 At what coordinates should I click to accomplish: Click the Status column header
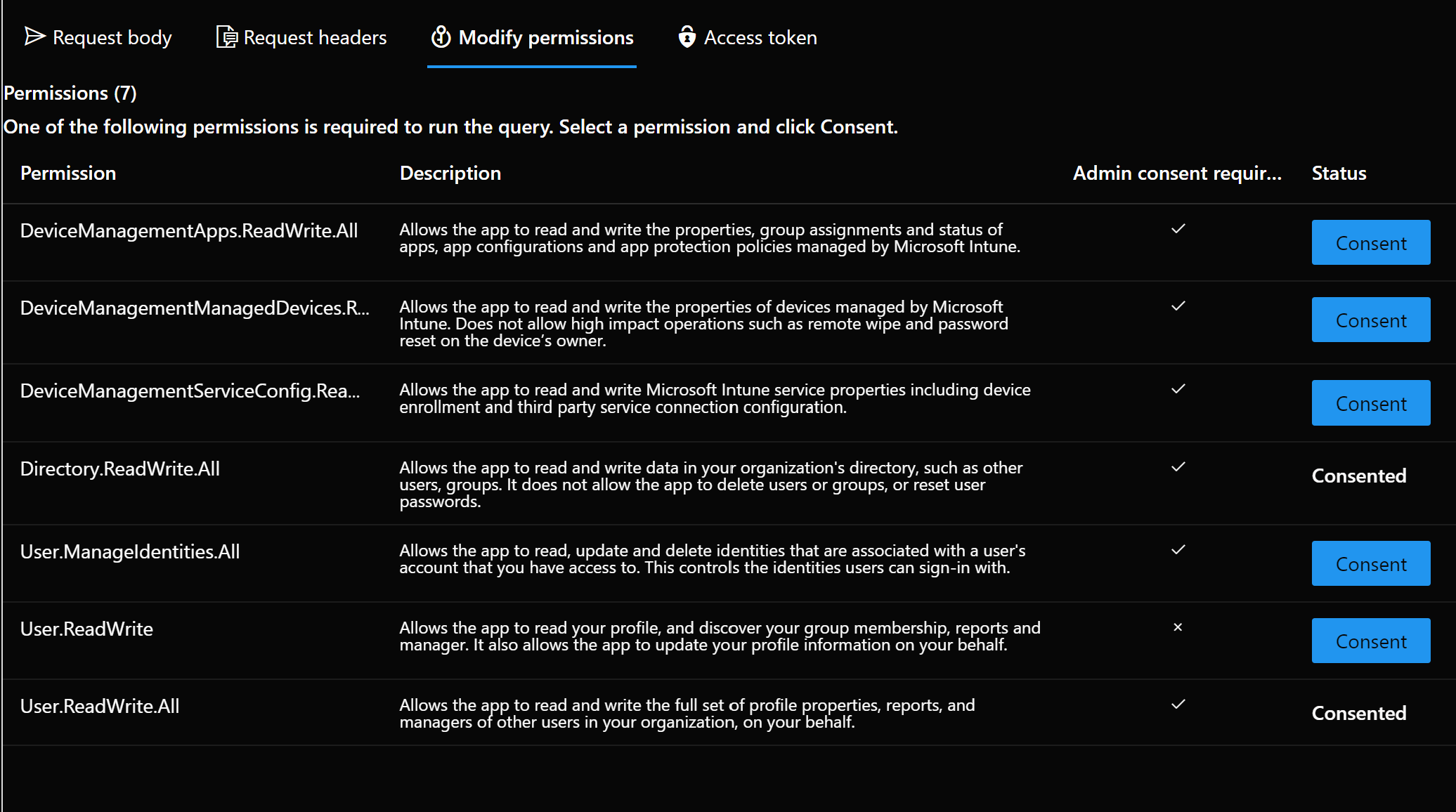pos(1338,173)
